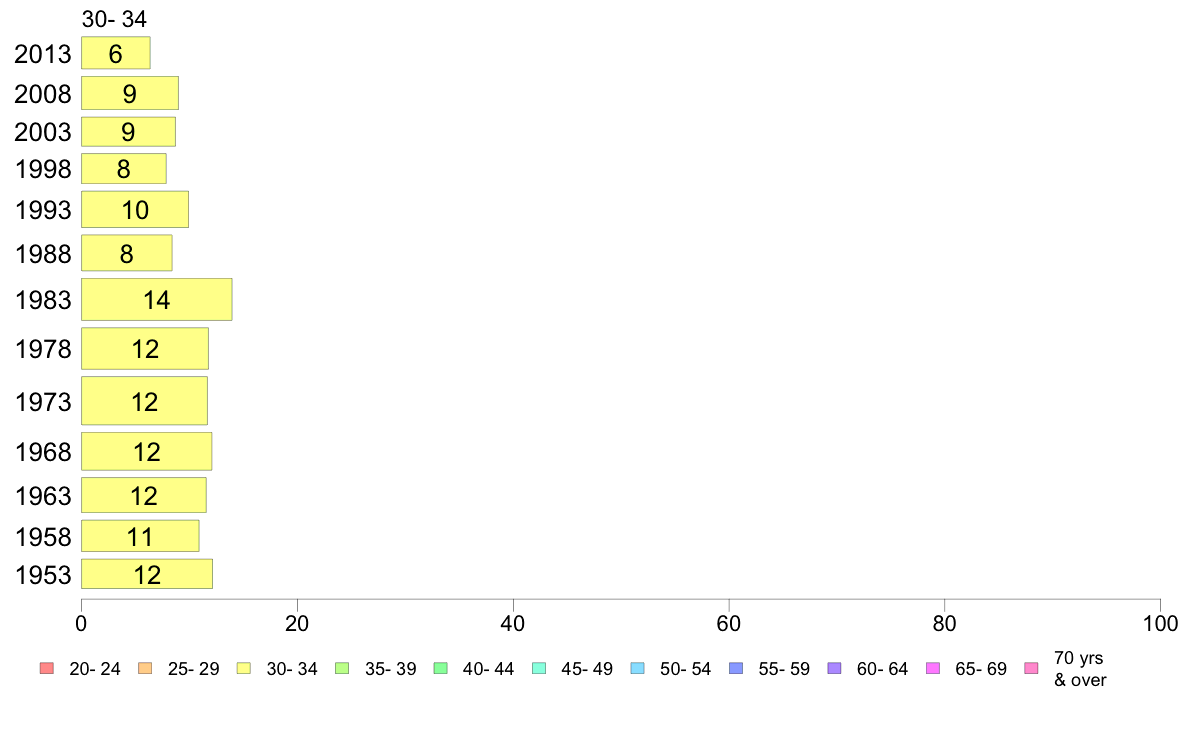Click the 40-44 green legend swatch
Screen dimensions: 1188x736
click(x=440, y=669)
